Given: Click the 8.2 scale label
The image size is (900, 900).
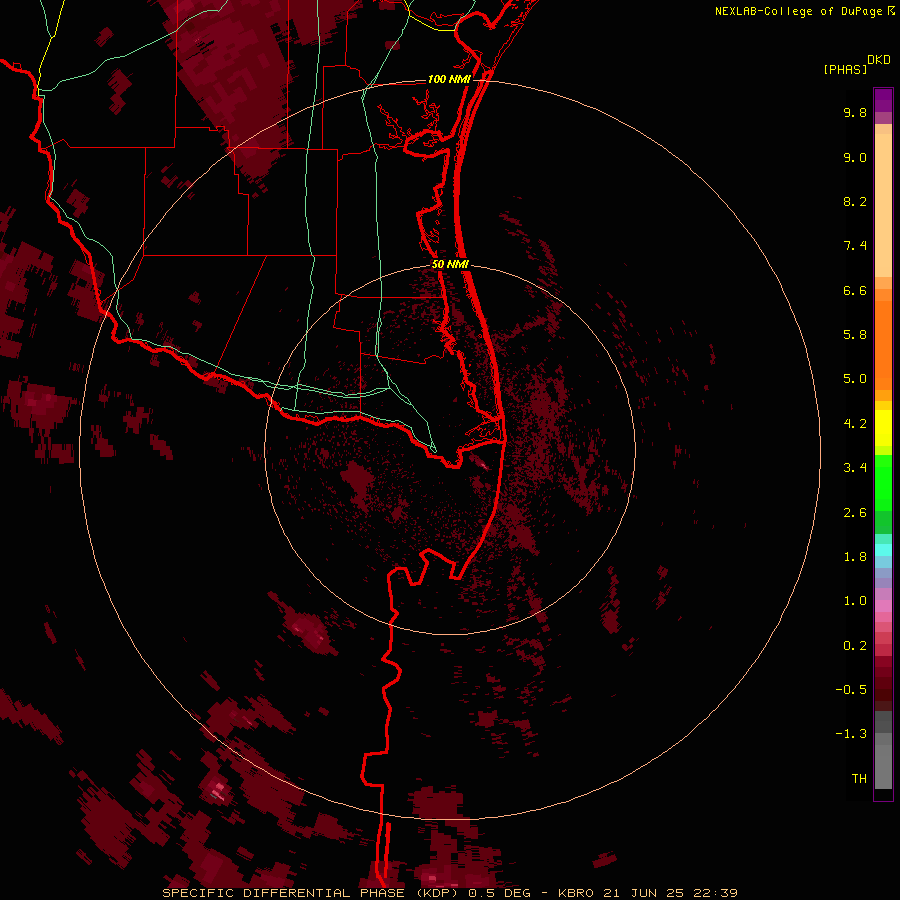Looking at the screenshot, I should (855, 201).
